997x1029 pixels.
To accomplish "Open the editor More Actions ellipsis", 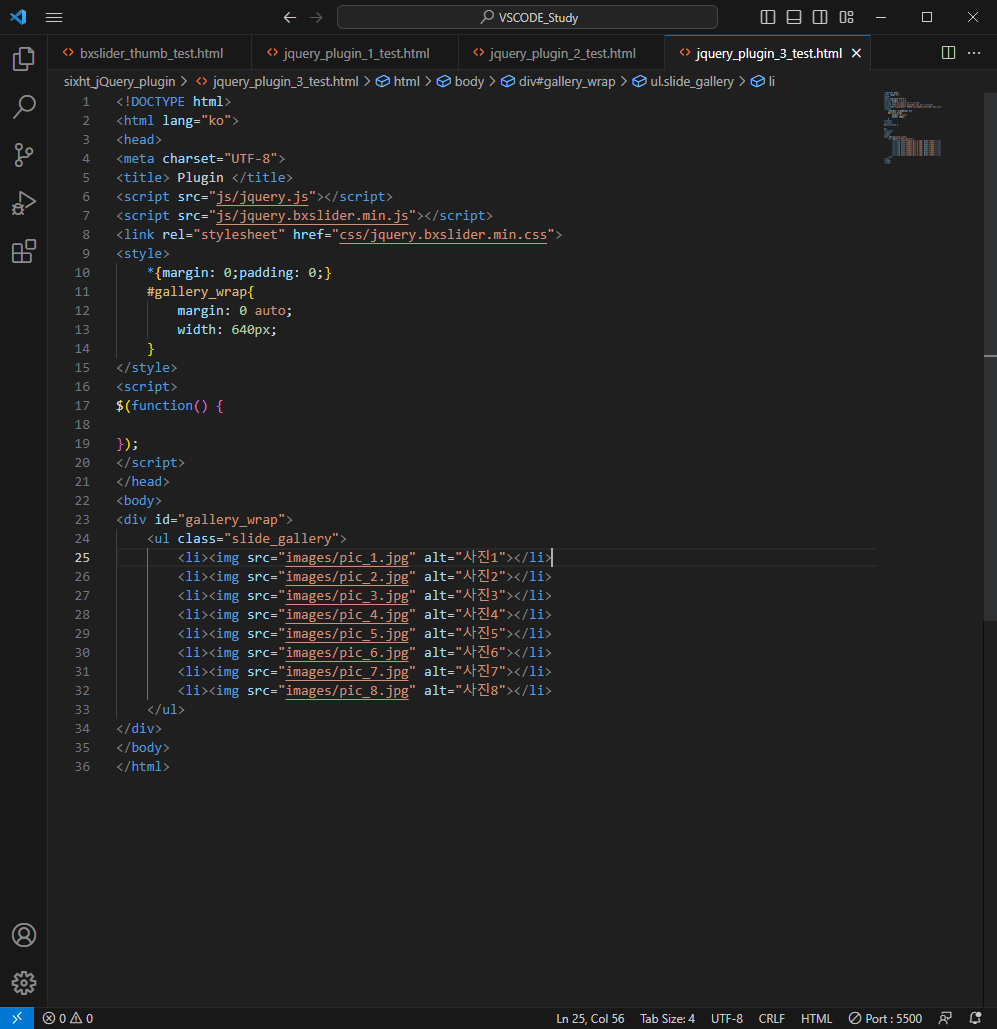I will click(974, 52).
